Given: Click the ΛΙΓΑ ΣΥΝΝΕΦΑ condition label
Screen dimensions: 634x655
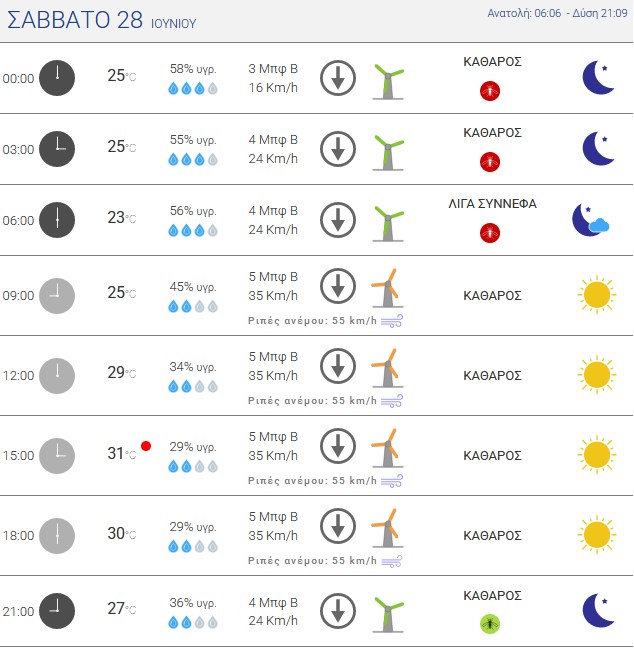Looking at the screenshot, I should (x=492, y=204).
